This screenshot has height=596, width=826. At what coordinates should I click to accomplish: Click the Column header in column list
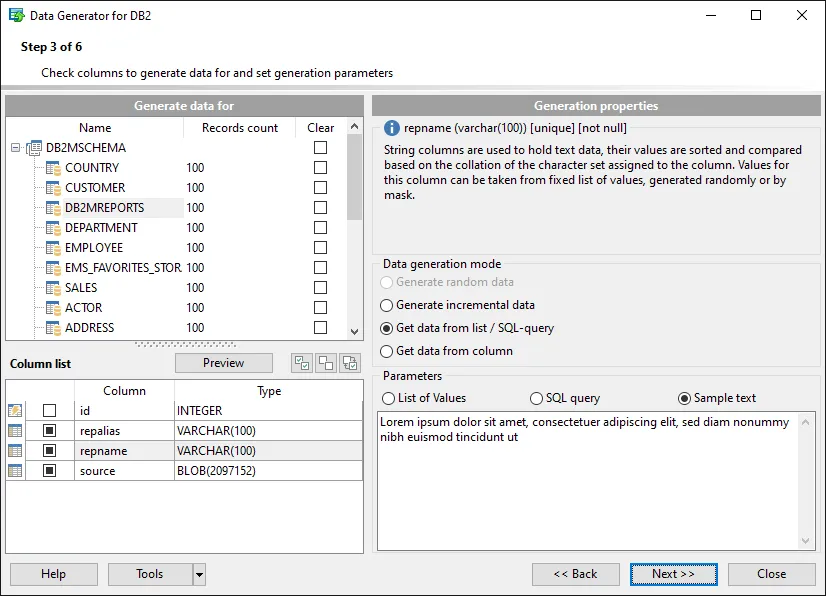click(x=124, y=391)
